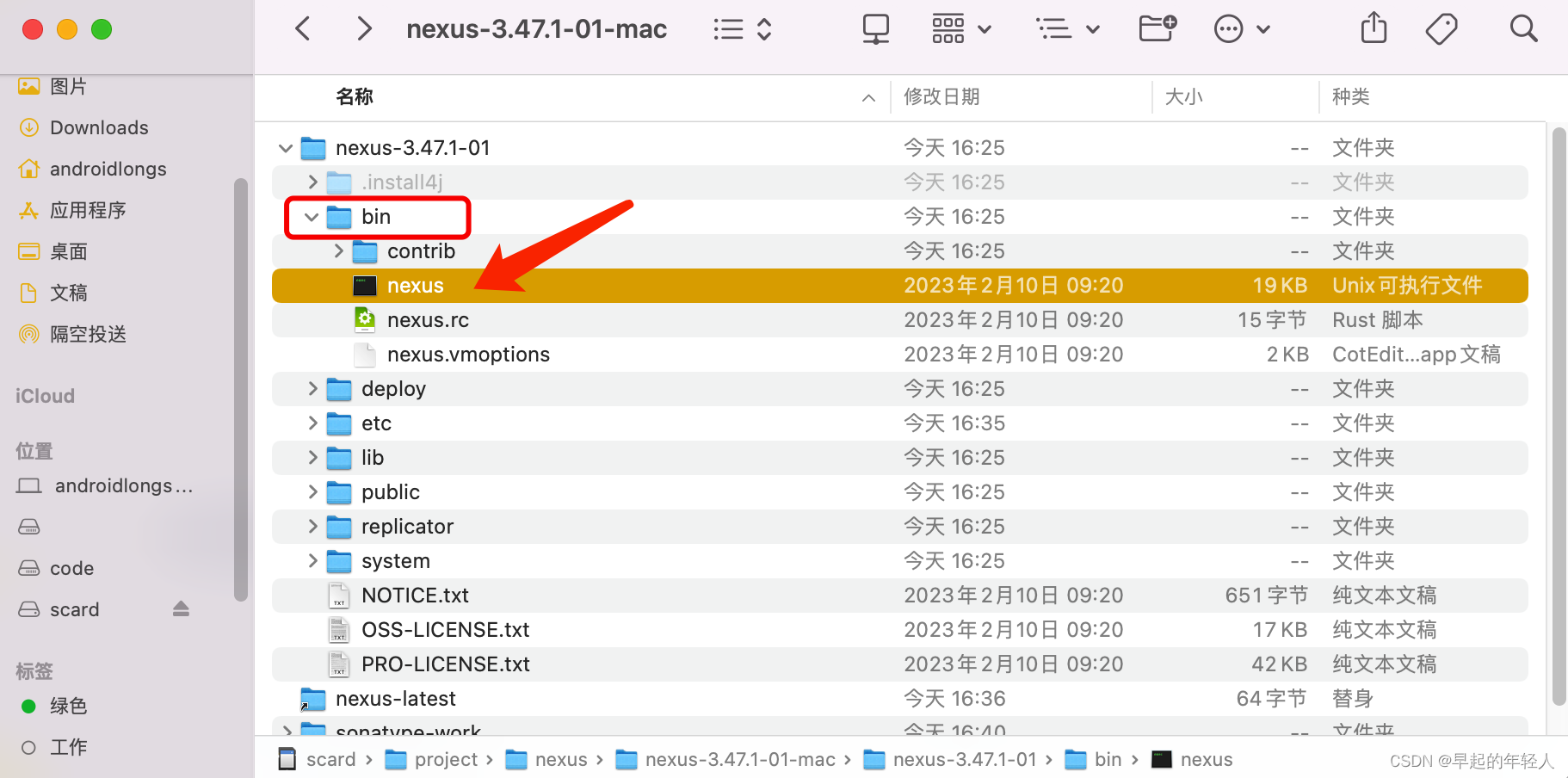Open the AirPlay/display toolbar icon
The height and width of the screenshot is (778, 1568).
(x=876, y=29)
